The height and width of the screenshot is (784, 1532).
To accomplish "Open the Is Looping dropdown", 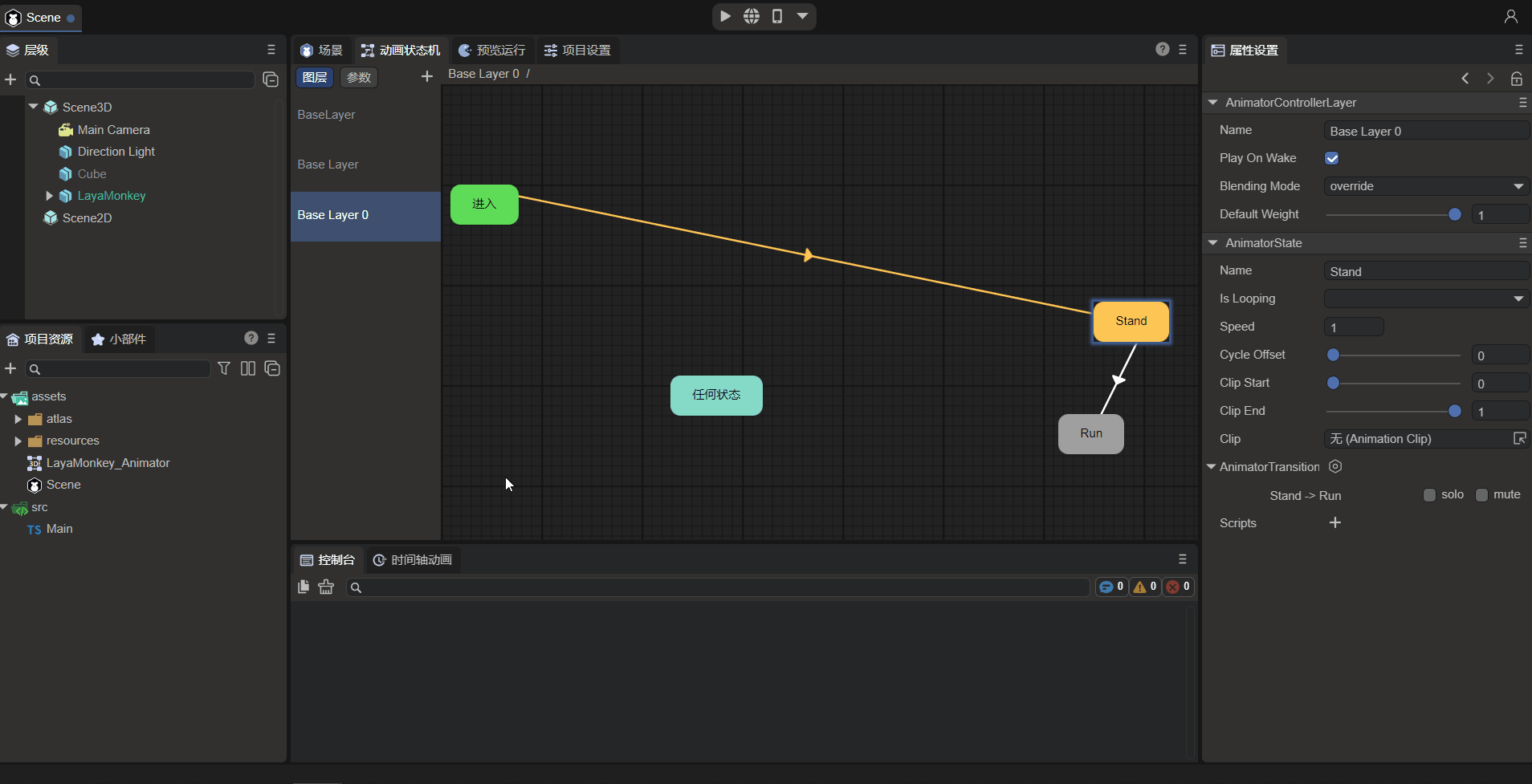I will pos(1426,299).
